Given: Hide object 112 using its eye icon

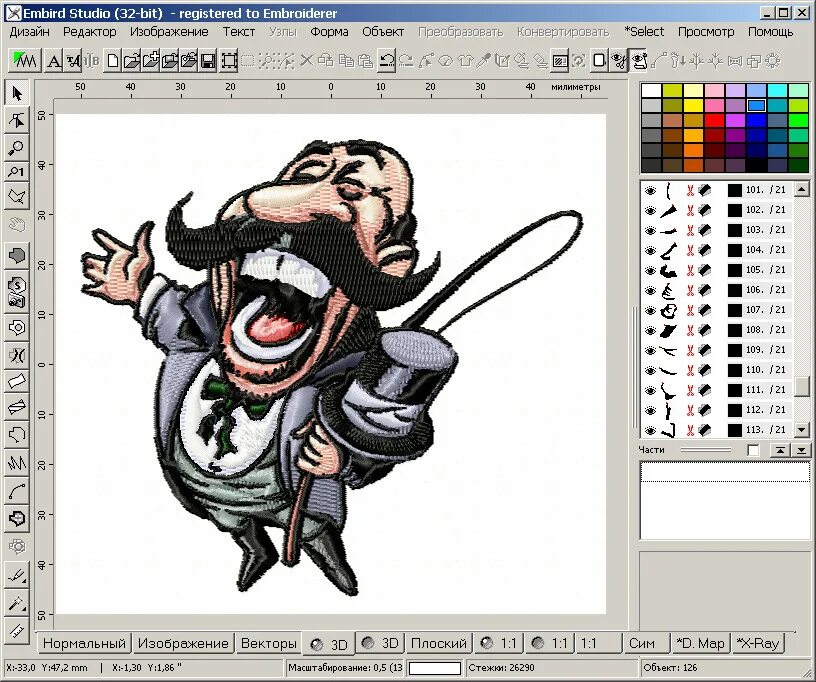Looking at the screenshot, I should (650, 410).
